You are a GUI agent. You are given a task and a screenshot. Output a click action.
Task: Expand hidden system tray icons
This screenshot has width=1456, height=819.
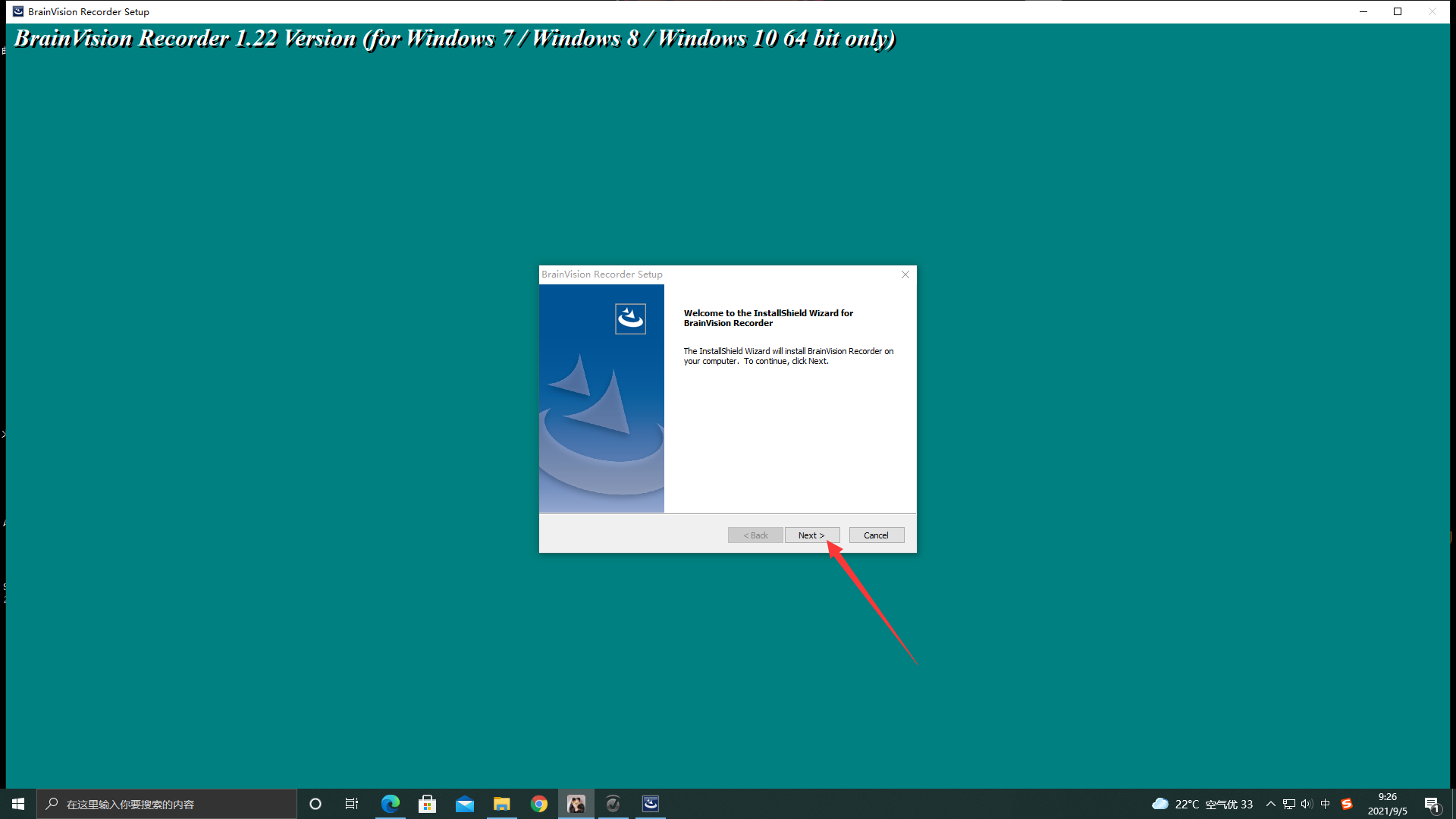(1271, 804)
